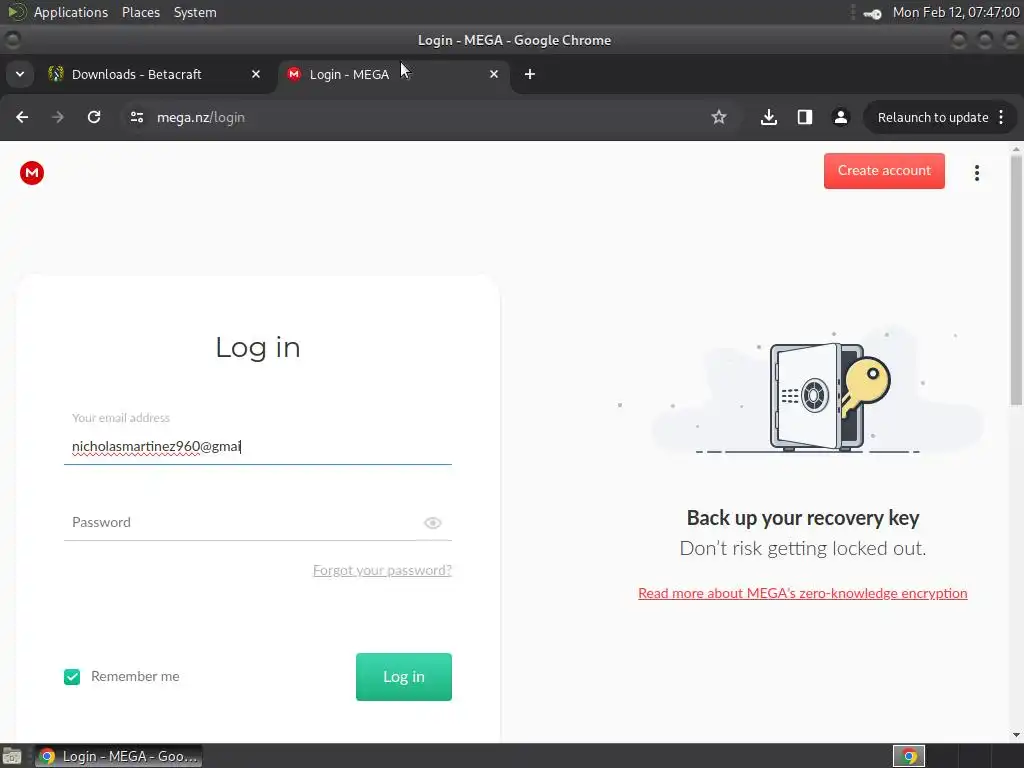Reload the mega.nz page
The width and height of the screenshot is (1024, 768).
[x=94, y=117]
